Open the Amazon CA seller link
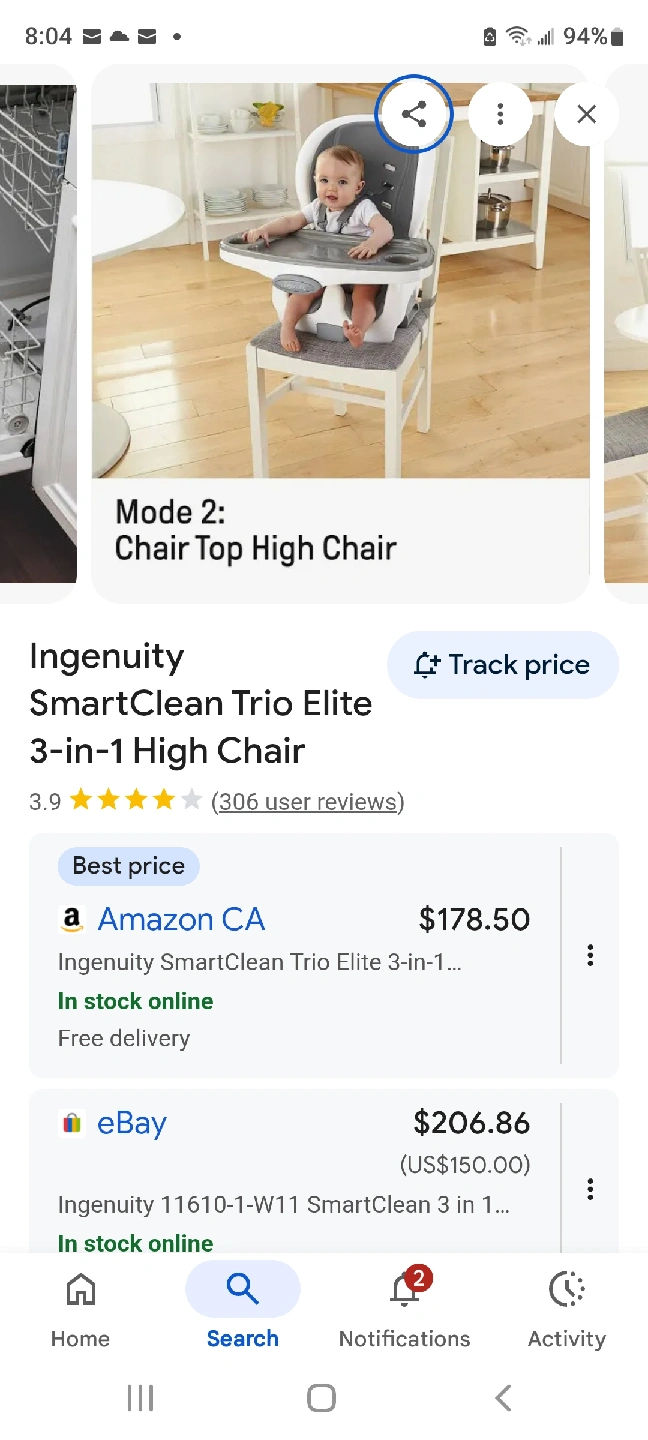 (181, 919)
